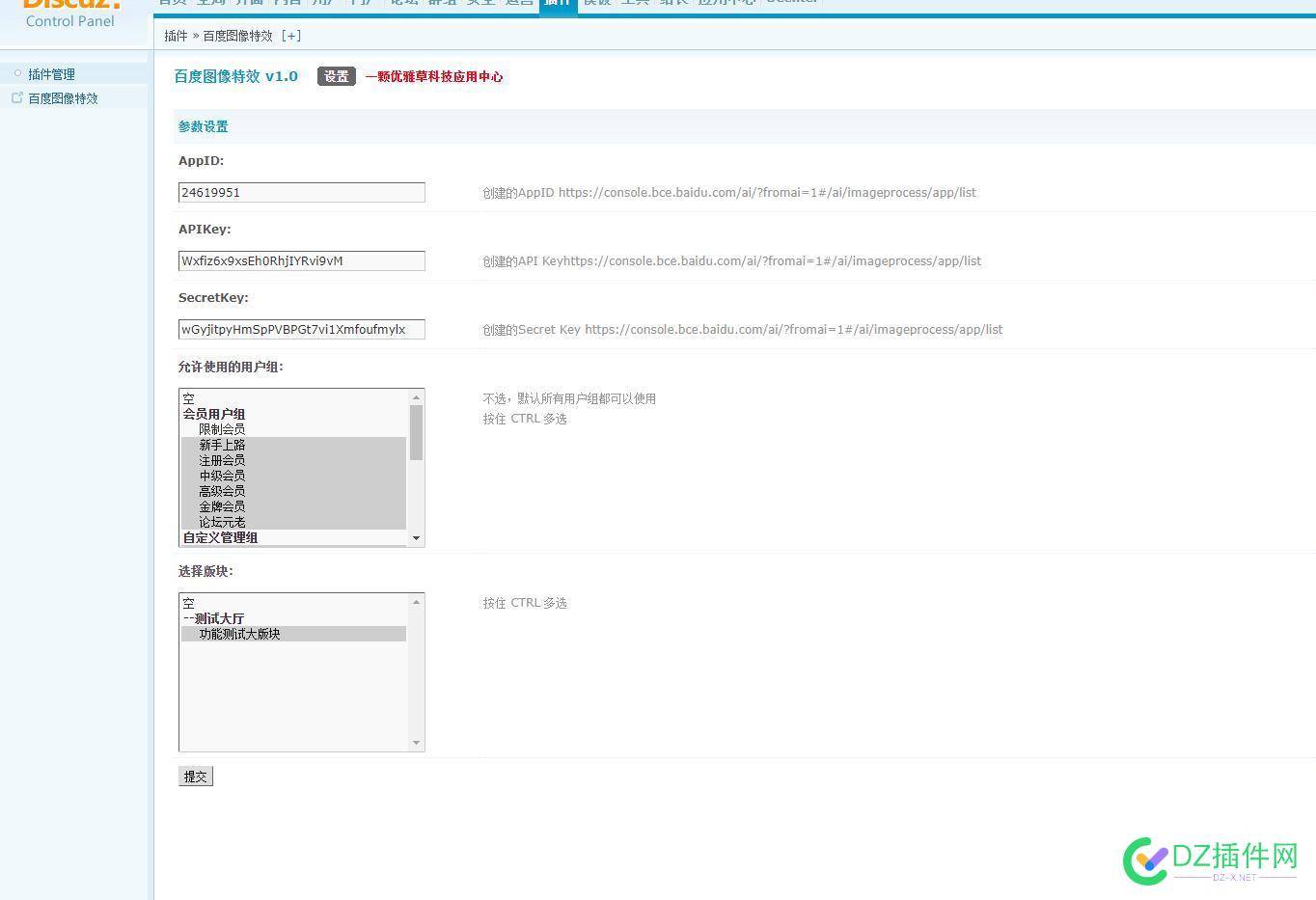Select 限制会员 user group
This screenshot has height=900, width=1316.
click(294, 429)
